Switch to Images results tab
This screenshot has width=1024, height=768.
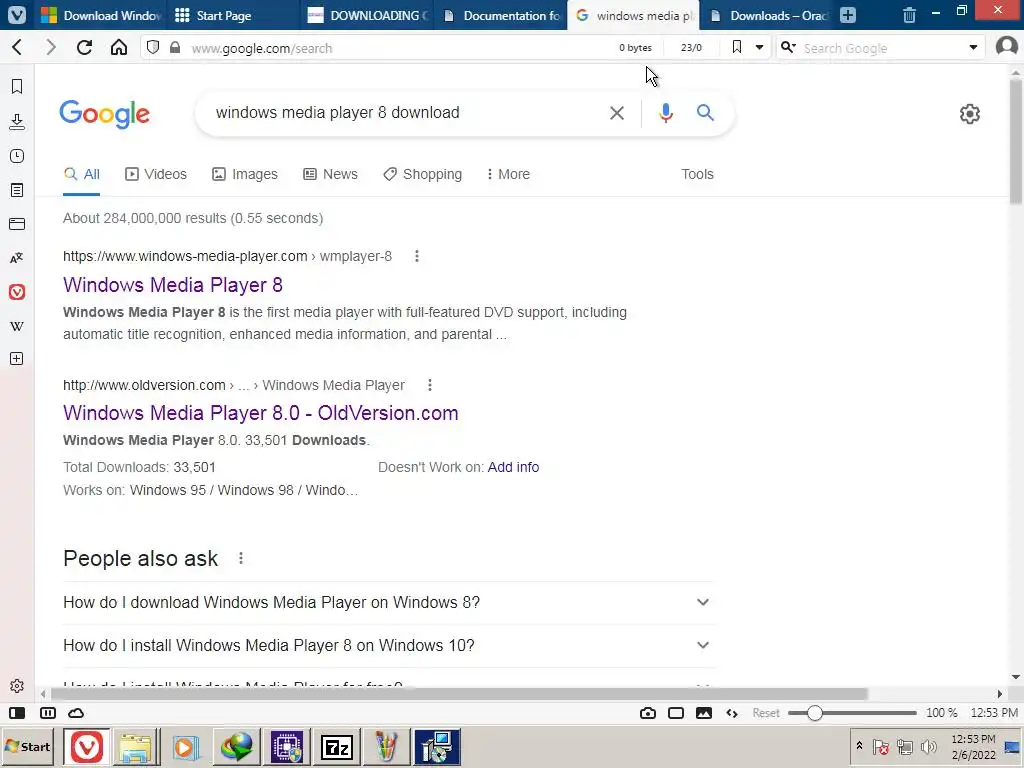click(245, 174)
